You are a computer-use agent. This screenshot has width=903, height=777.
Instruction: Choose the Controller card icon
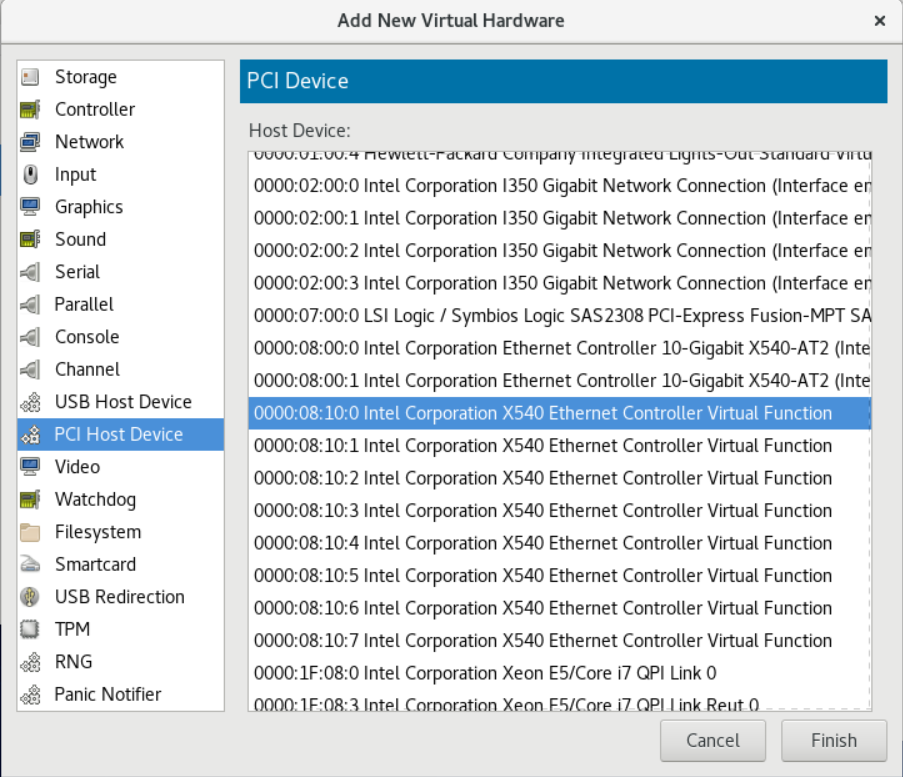30,109
